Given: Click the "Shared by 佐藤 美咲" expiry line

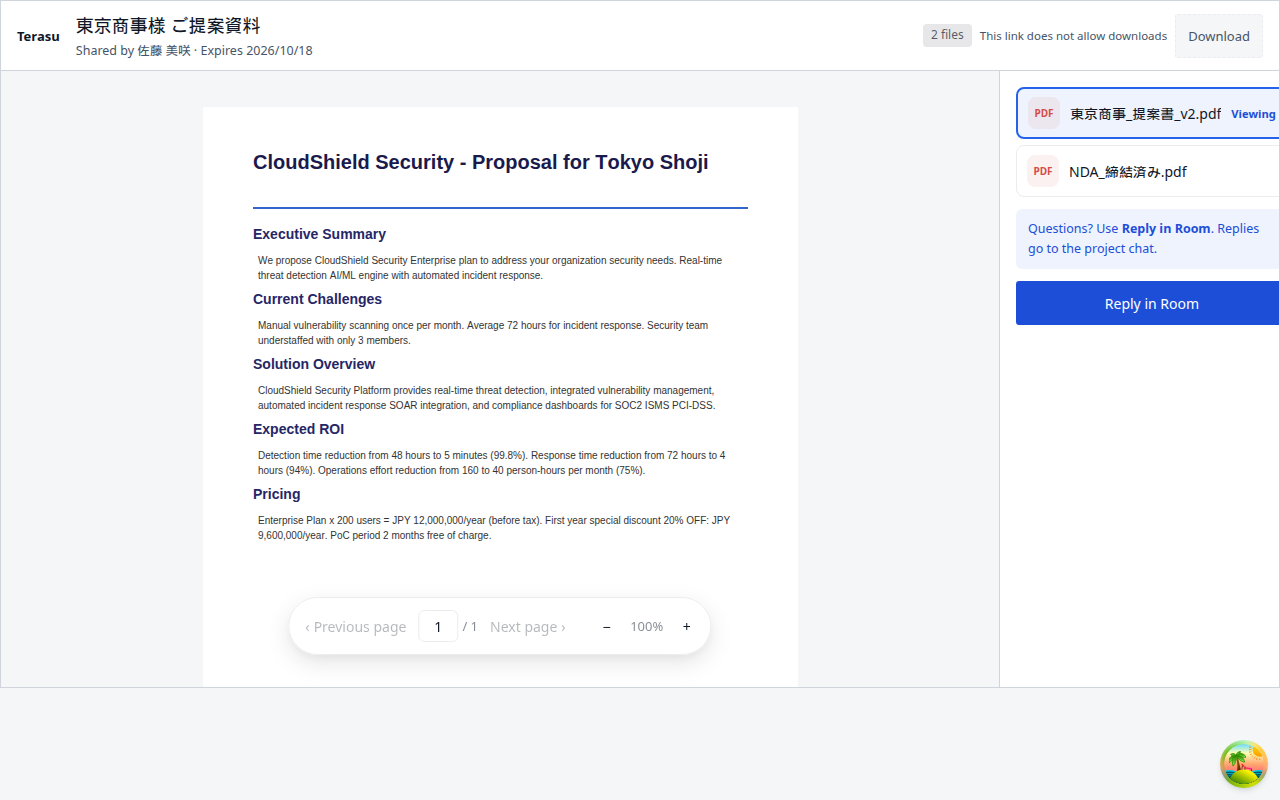Looking at the screenshot, I should click(194, 50).
